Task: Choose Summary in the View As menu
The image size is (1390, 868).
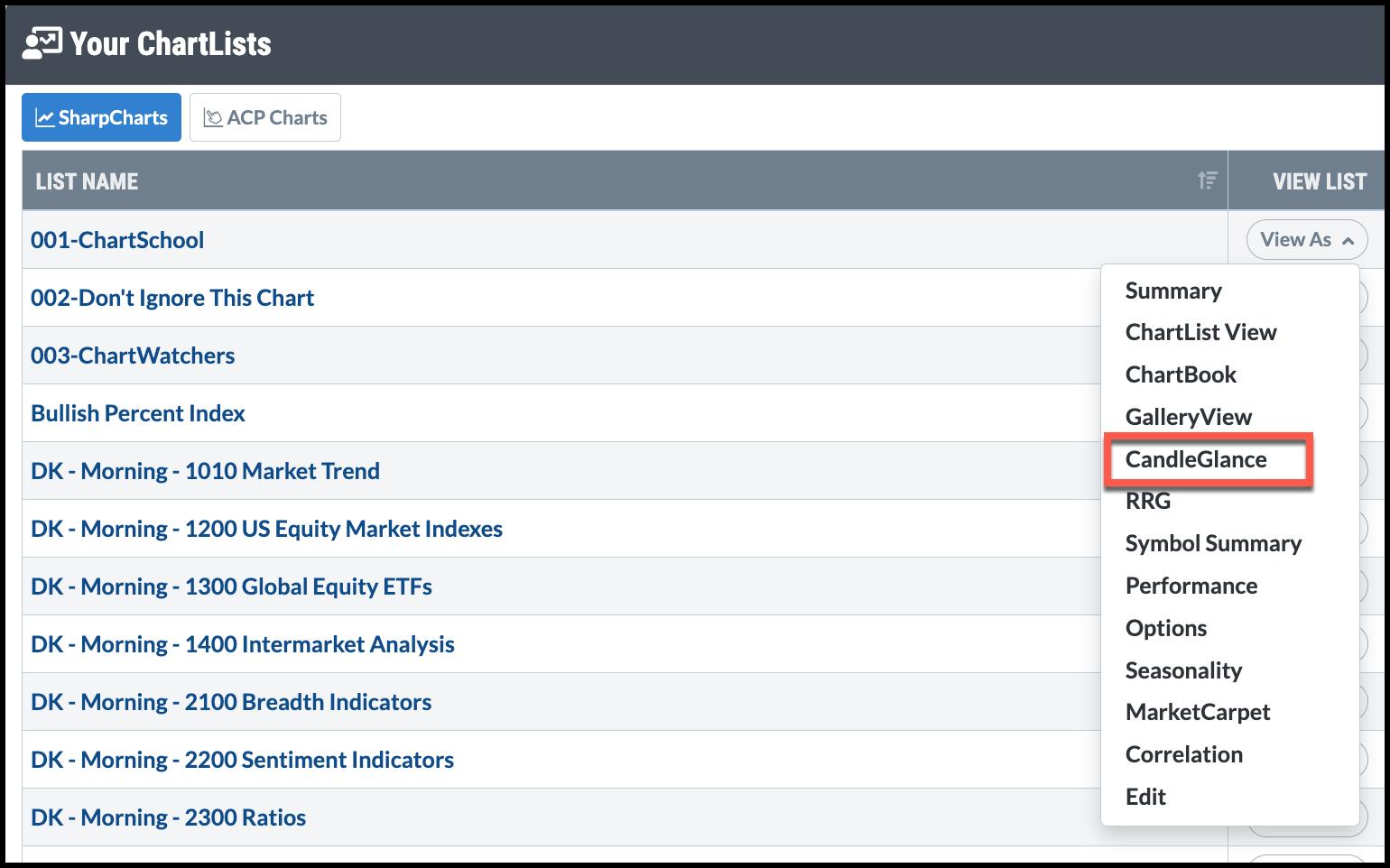Action: 1172,291
